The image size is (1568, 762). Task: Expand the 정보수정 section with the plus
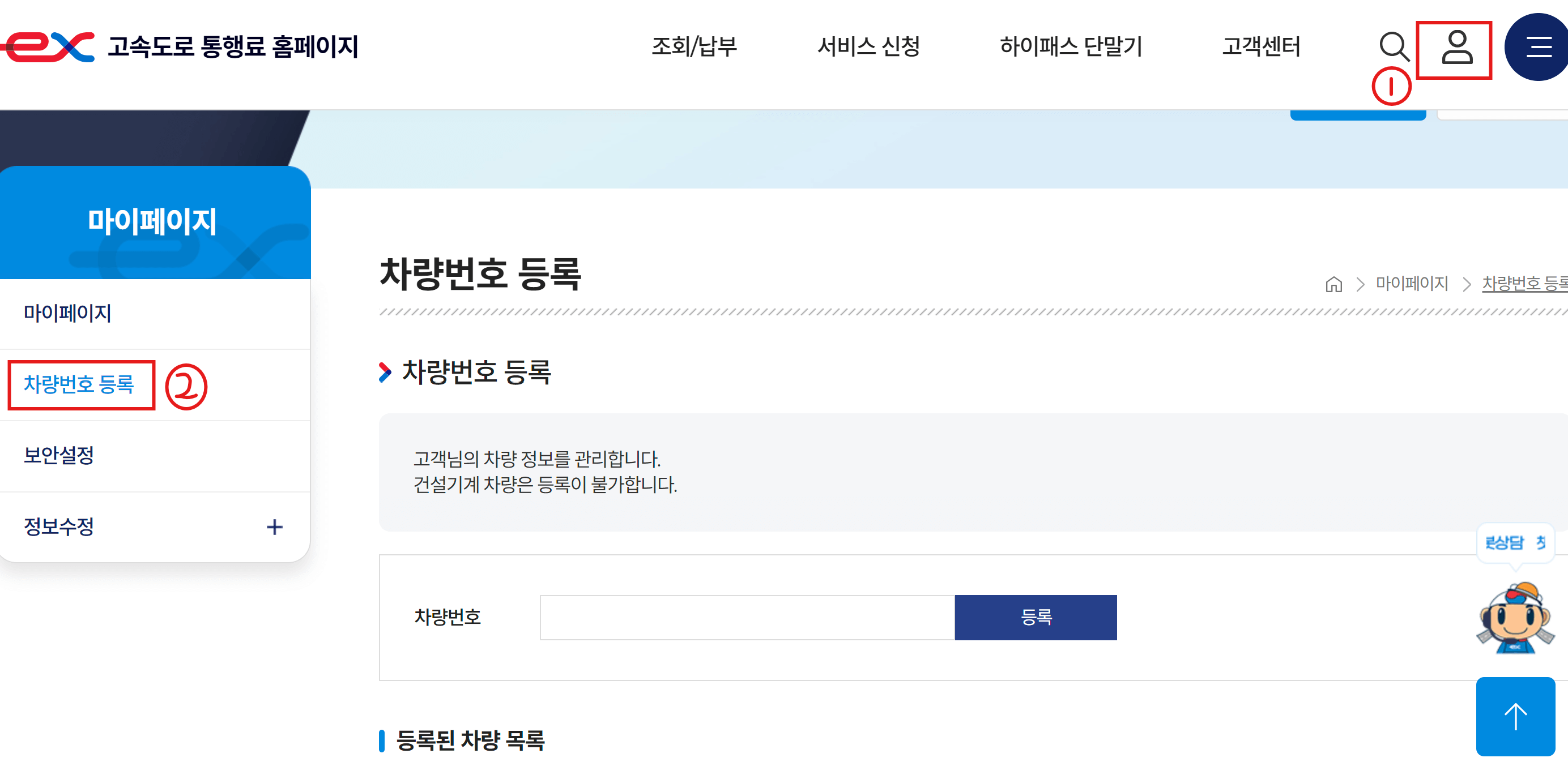[x=275, y=526]
